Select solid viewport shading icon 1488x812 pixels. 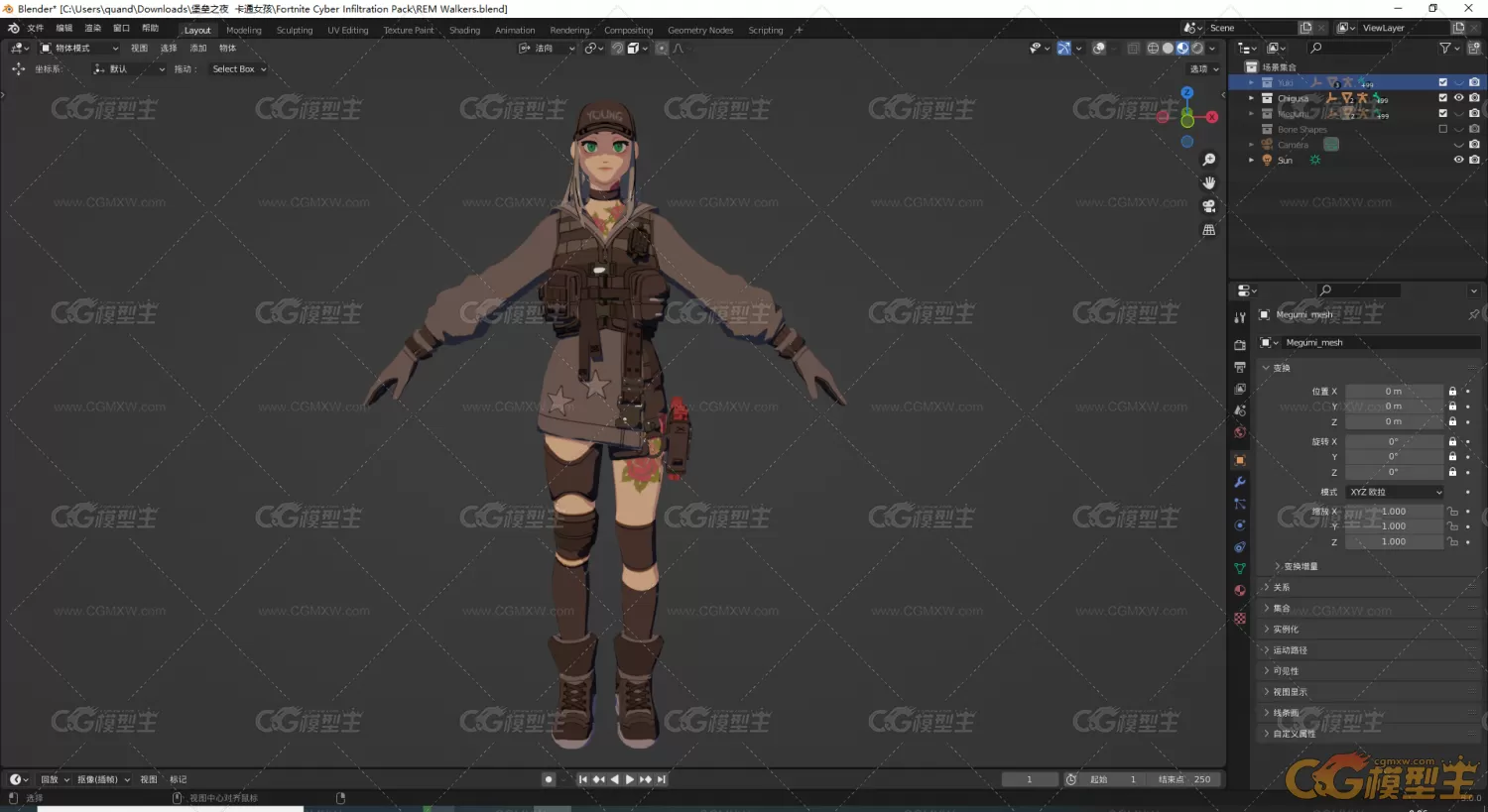pyautogui.click(x=1168, y=48)
